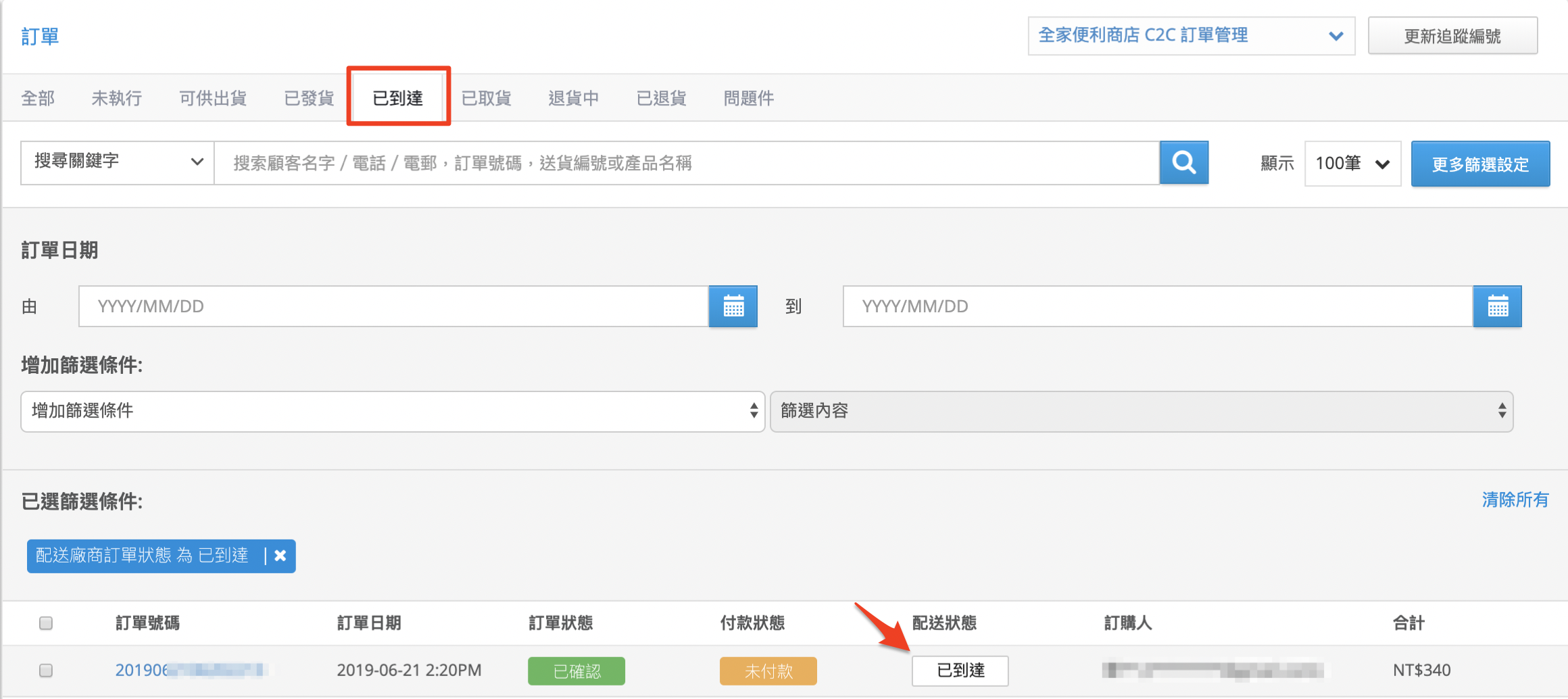Click the 訂單日期 column header
The image size is (1568, 699).
[369, 623]
